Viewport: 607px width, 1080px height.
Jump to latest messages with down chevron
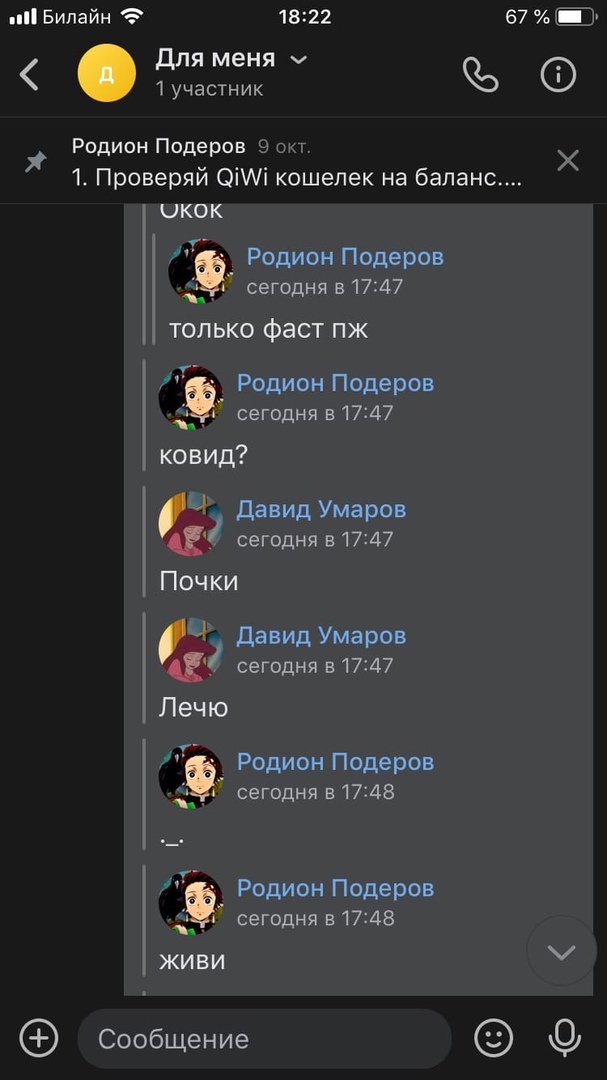click(562, 952)
